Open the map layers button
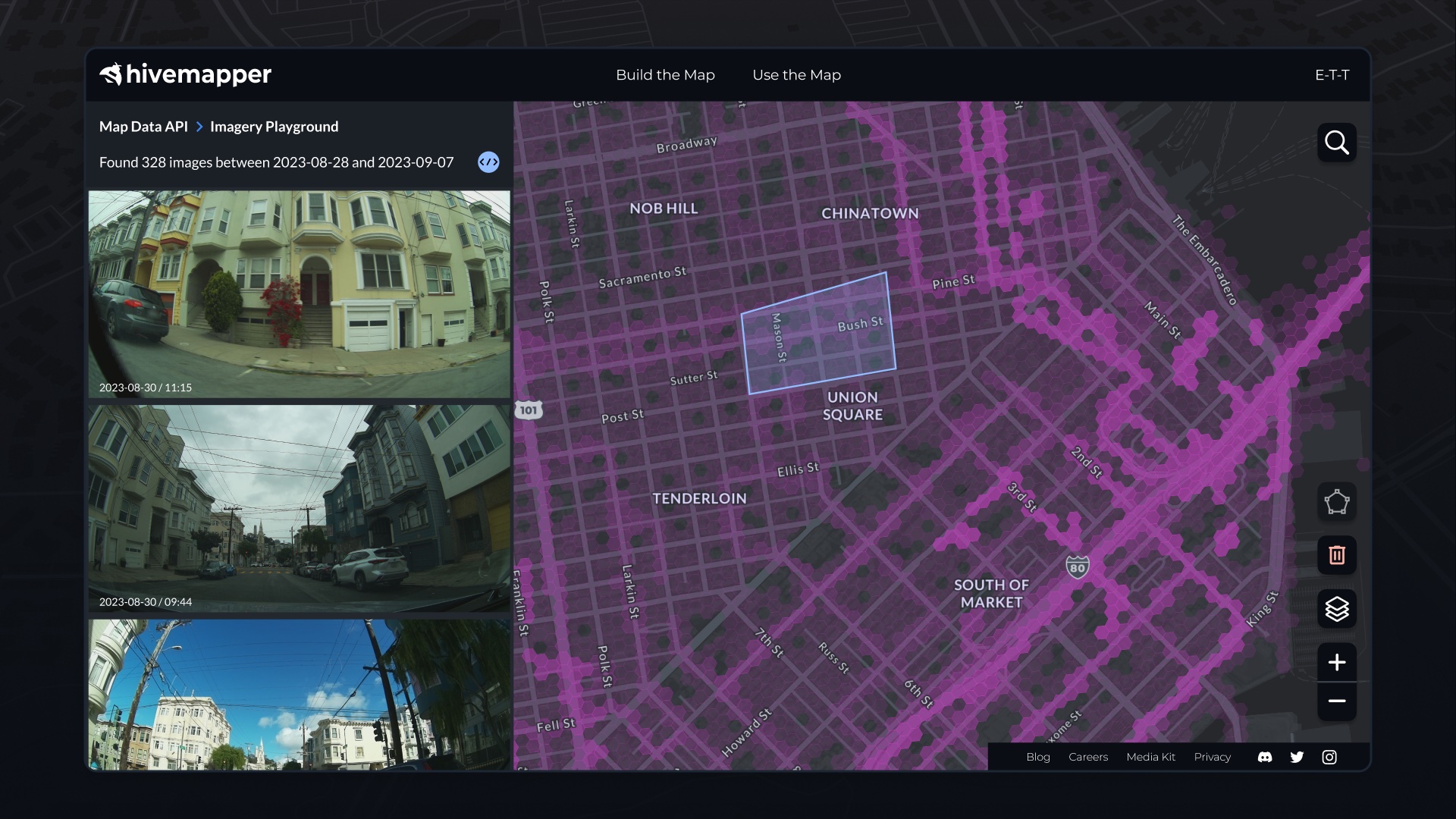The height and width of the screenshot is (819, 1456). click(x=1336, y=609)
